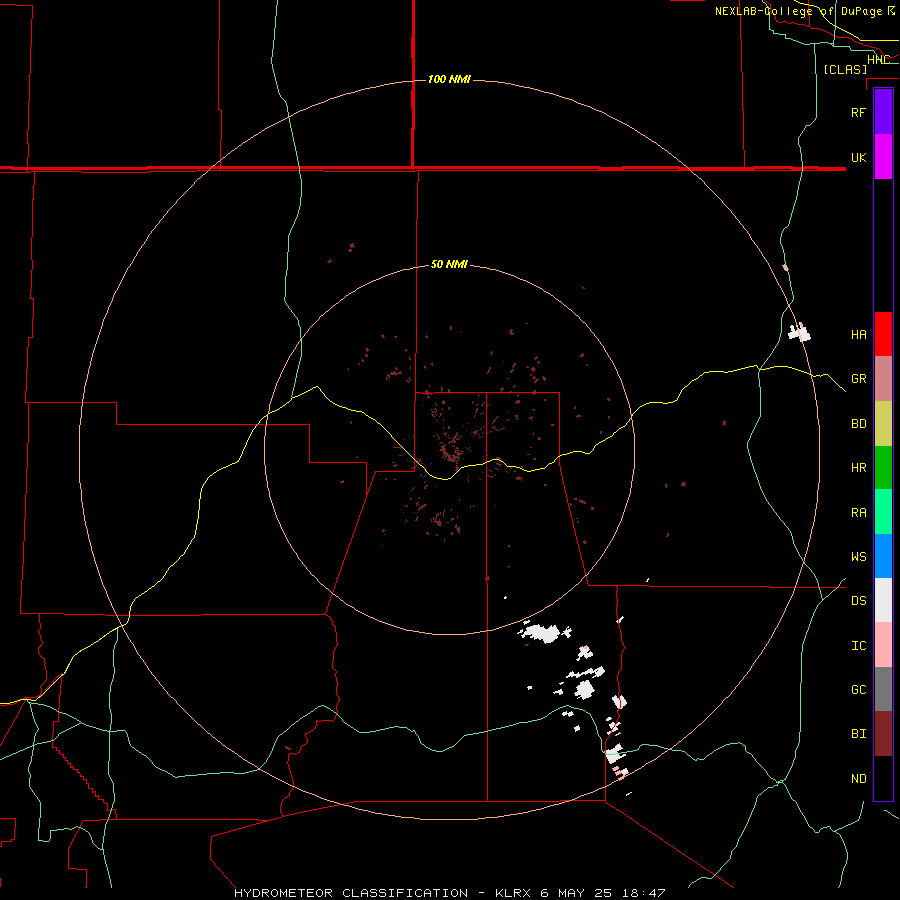Choose the mint green RA legend swatch
The image size is (900, 900).
(x=883, y=512)
